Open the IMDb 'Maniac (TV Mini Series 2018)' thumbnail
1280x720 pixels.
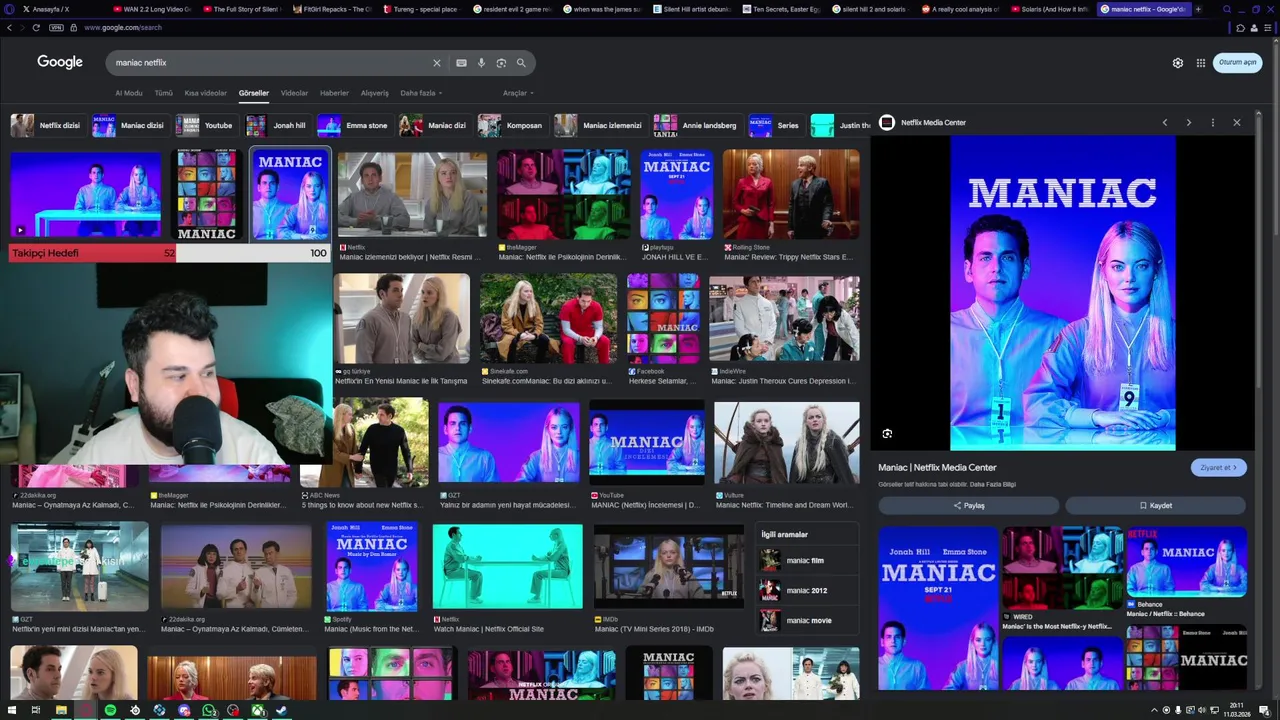669,566
